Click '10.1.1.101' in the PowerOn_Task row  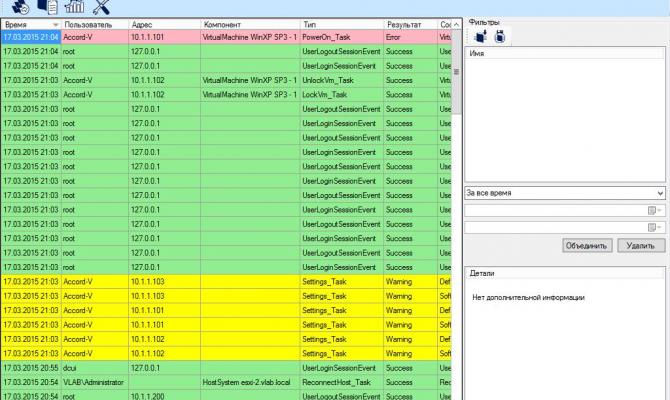[x=164, y=37]
